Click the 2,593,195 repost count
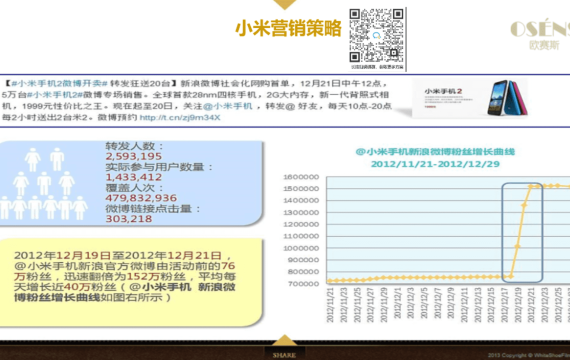The image size is (570, 360). (133, 156)
